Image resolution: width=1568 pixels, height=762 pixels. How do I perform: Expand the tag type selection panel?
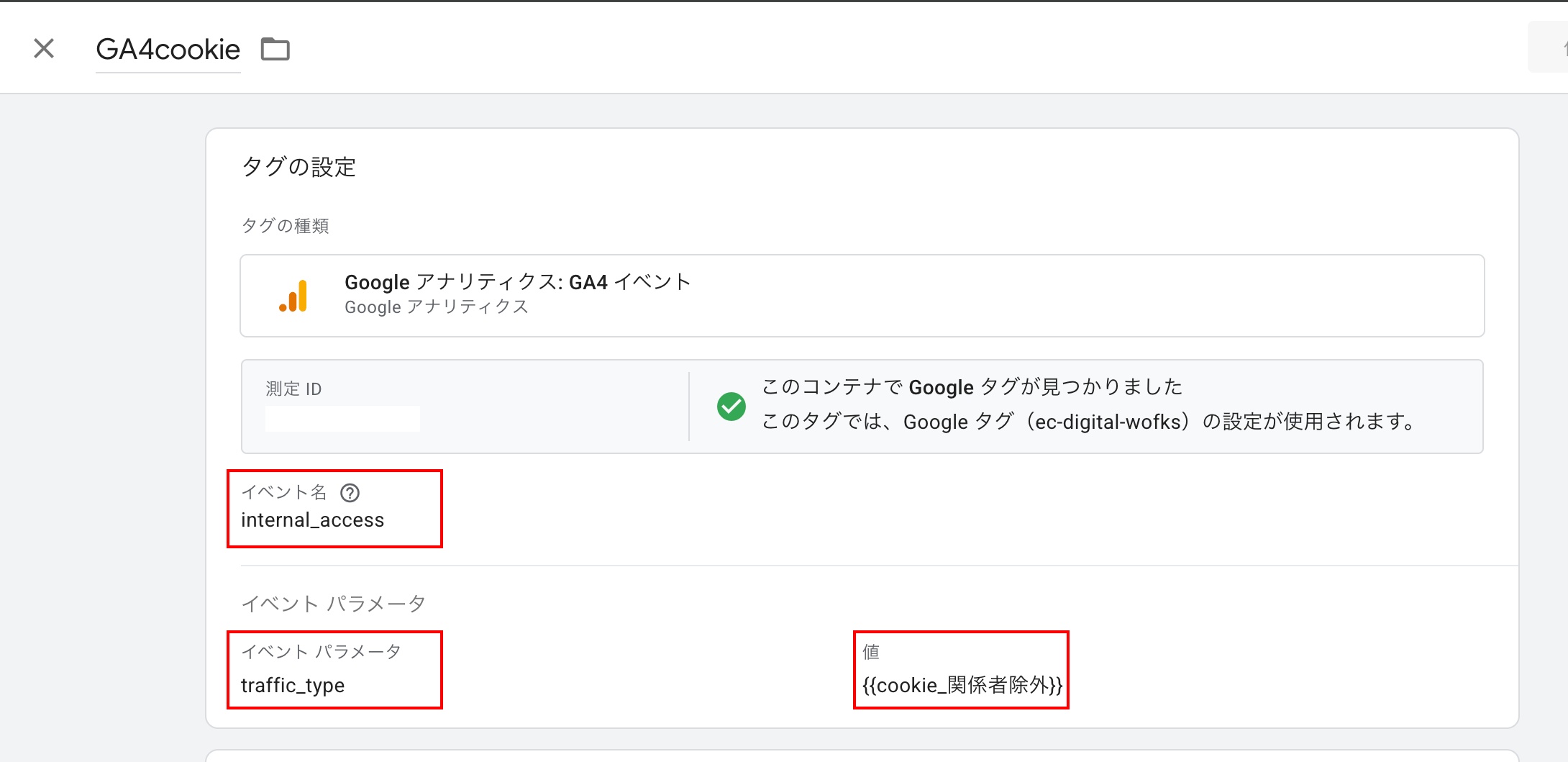862,295
